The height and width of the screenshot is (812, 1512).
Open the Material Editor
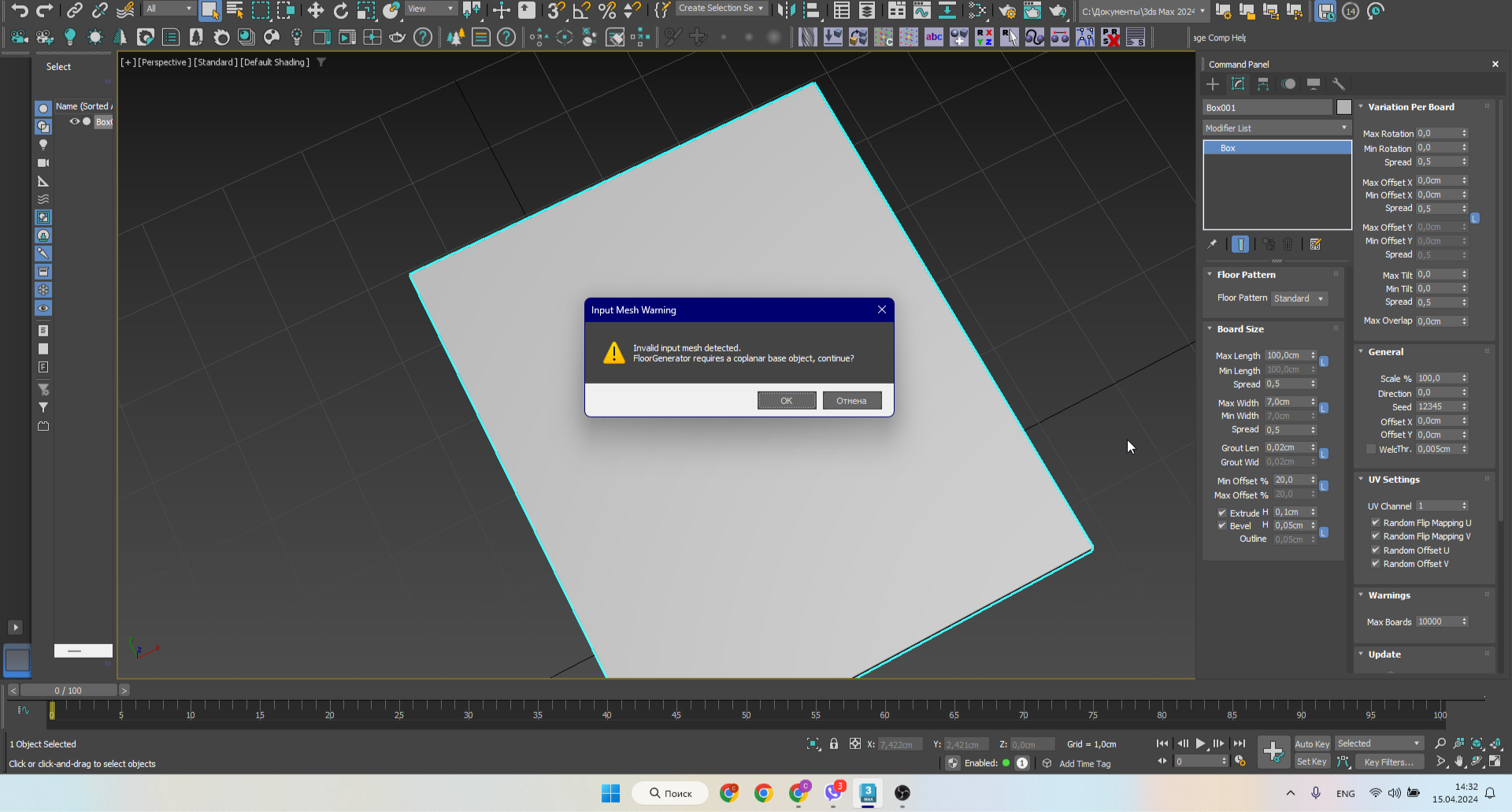coord(979,11)
